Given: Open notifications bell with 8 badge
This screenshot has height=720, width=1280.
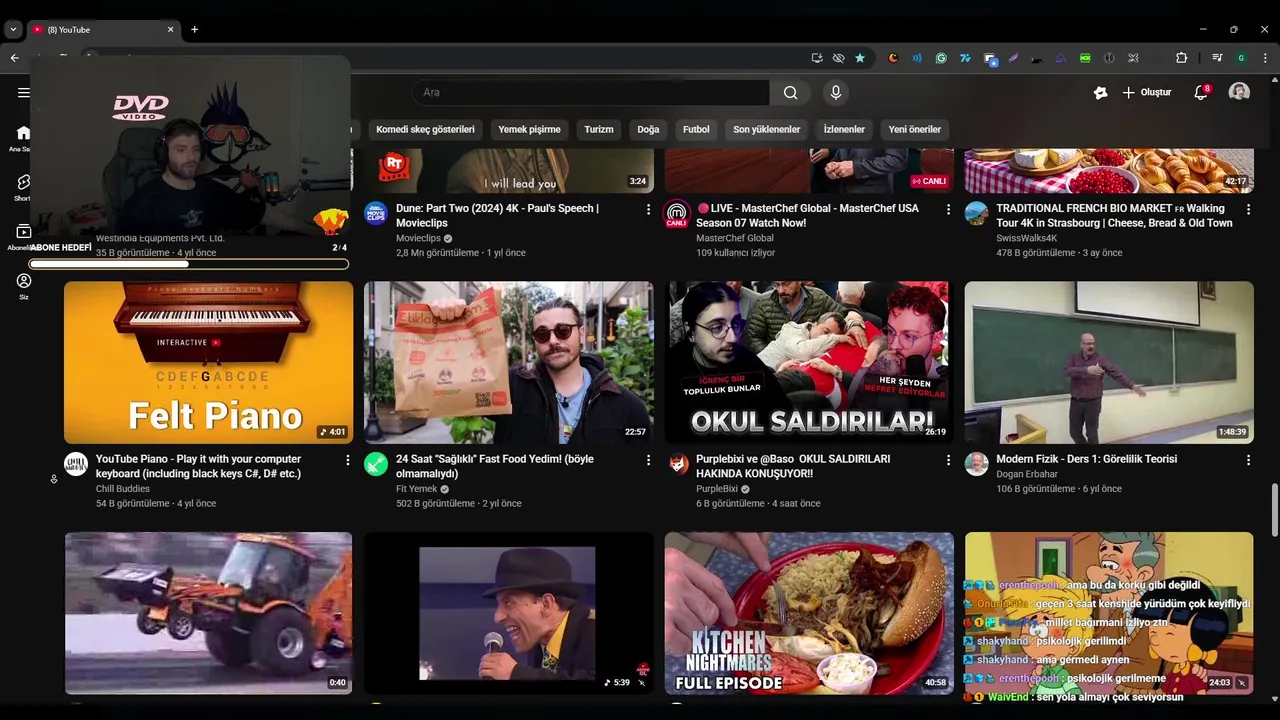Looking at the screenshot, I should [1201, 92].
